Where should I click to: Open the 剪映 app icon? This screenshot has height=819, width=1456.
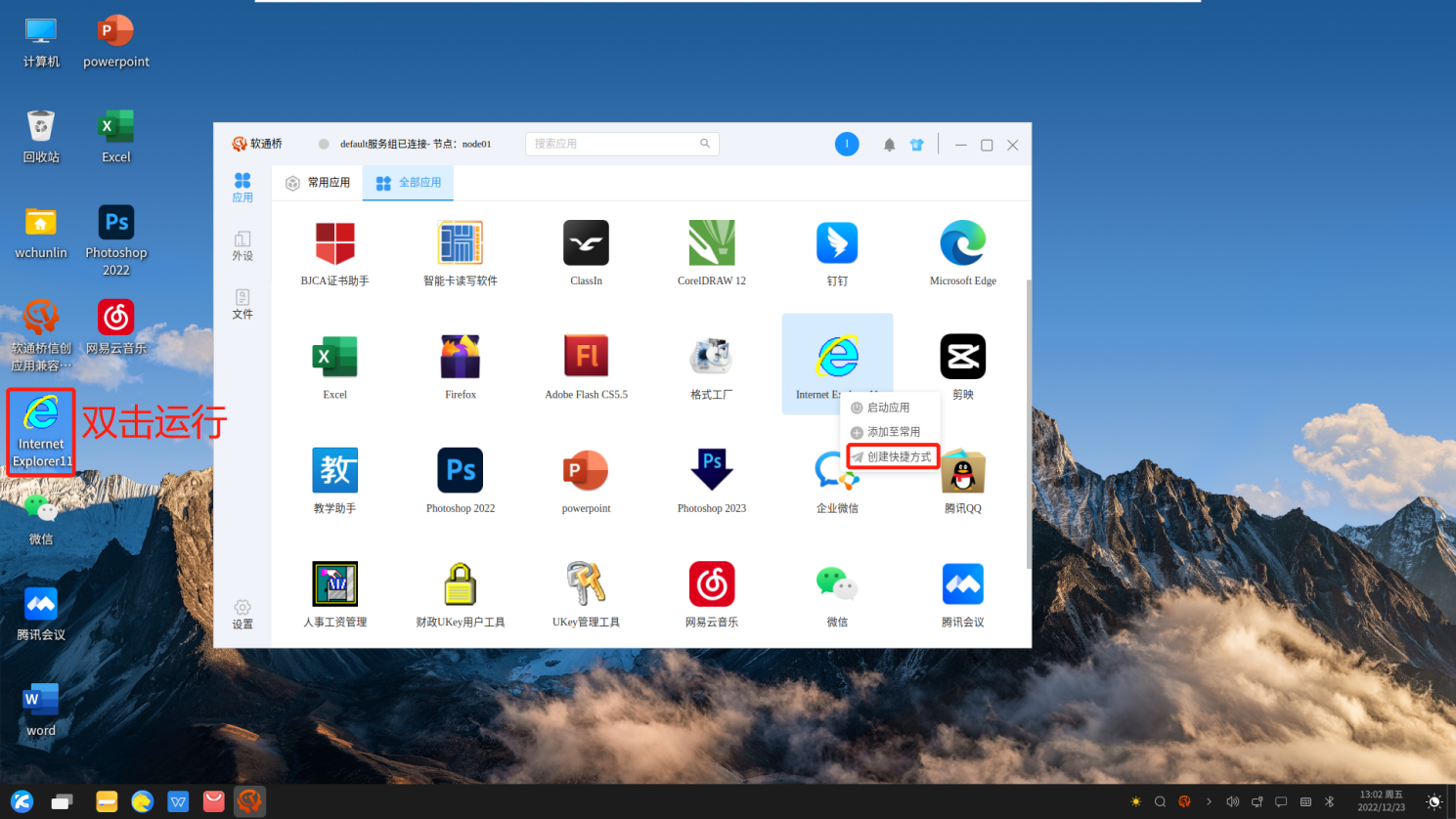tap(963, 357)
